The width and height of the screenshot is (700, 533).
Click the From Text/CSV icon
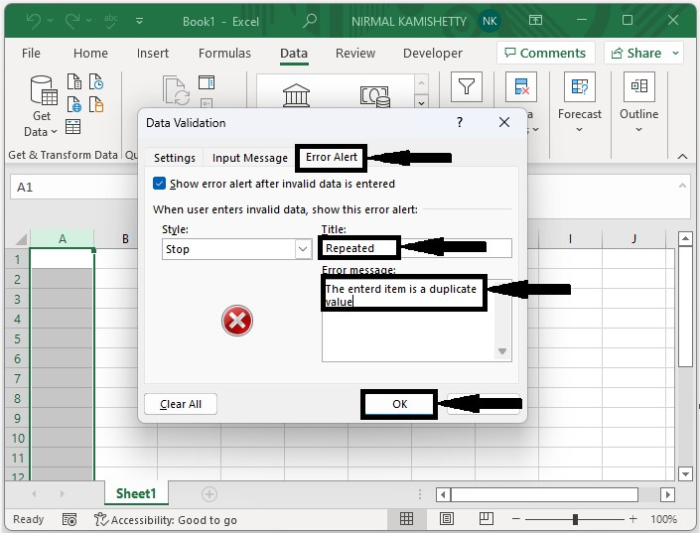point(74,82)
